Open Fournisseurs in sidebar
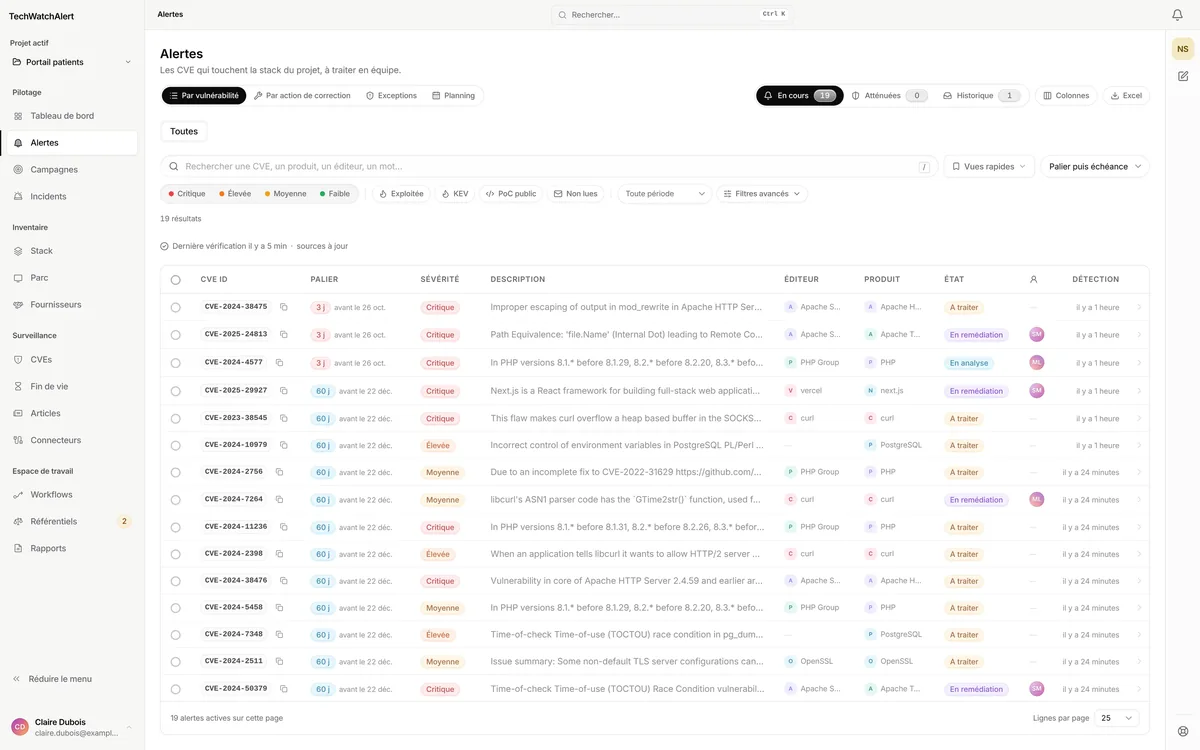This screenshot has width=1200, height=750. (x=70, y=304)
